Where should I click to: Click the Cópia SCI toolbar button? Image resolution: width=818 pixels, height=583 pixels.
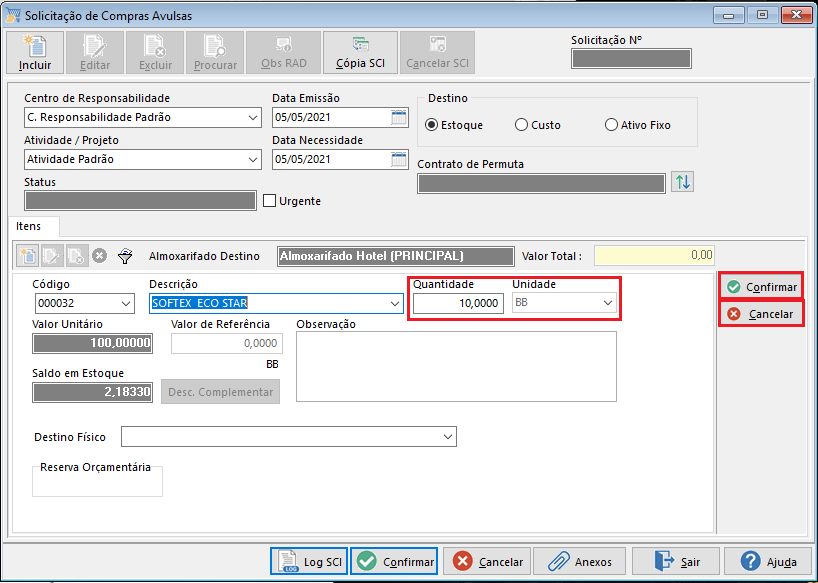(x=360, y=52)
